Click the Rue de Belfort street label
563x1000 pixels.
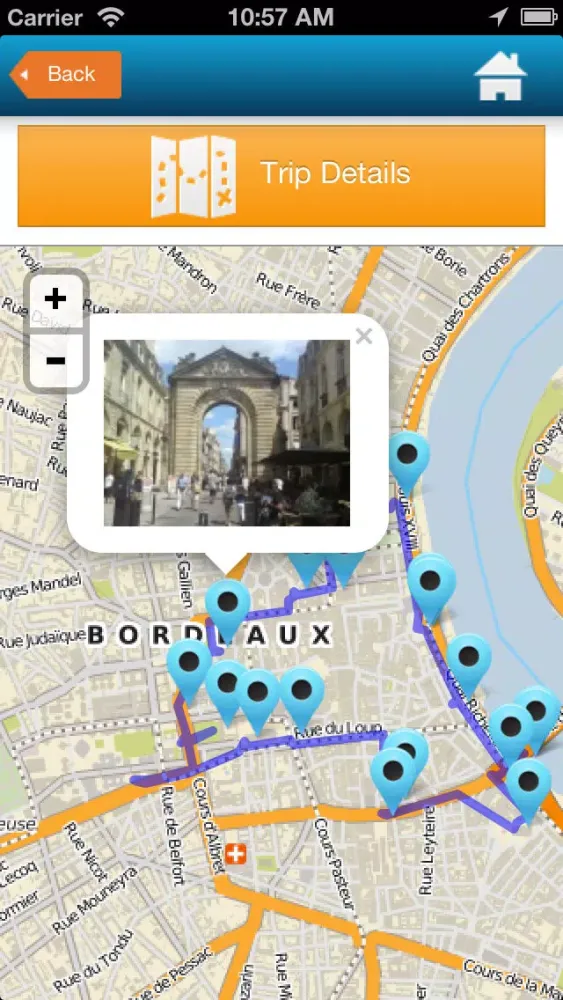(172, 836)
